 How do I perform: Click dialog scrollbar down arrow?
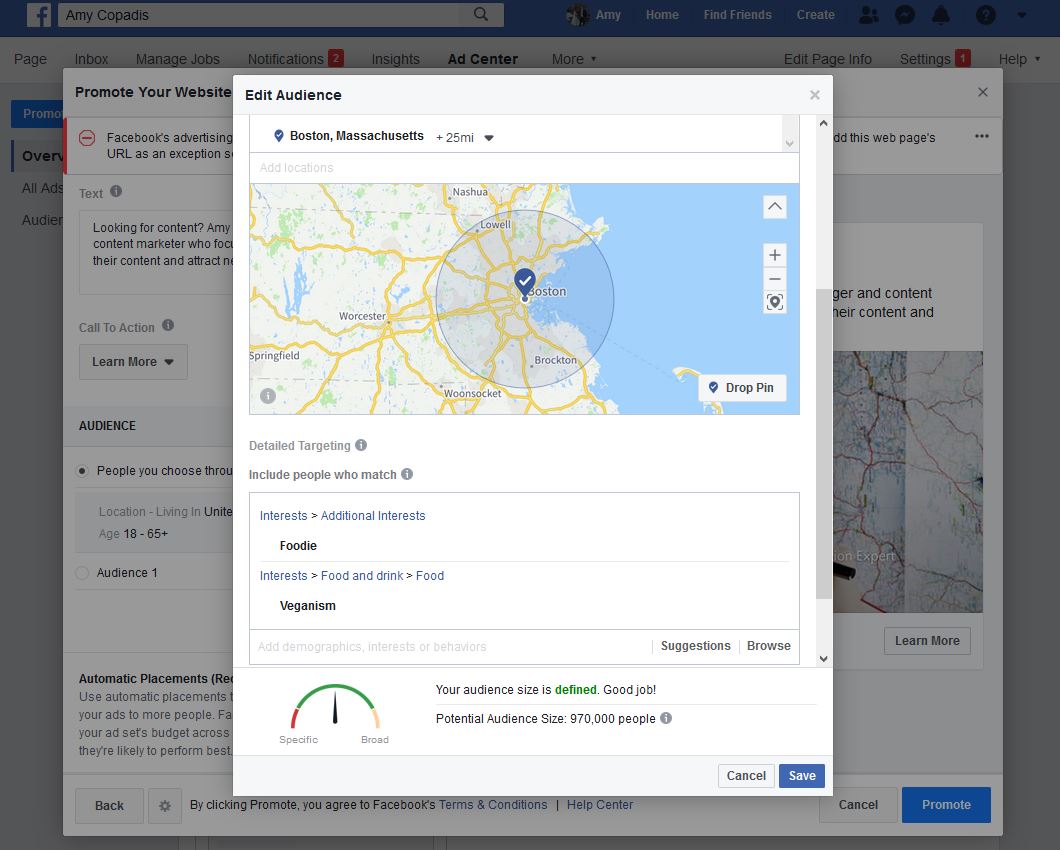pos(823,659)
